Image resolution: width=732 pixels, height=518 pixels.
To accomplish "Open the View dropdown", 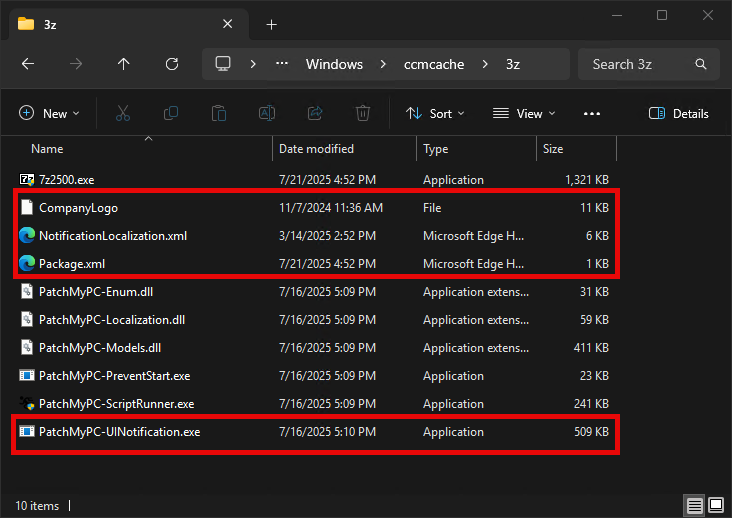I will 524,113.
